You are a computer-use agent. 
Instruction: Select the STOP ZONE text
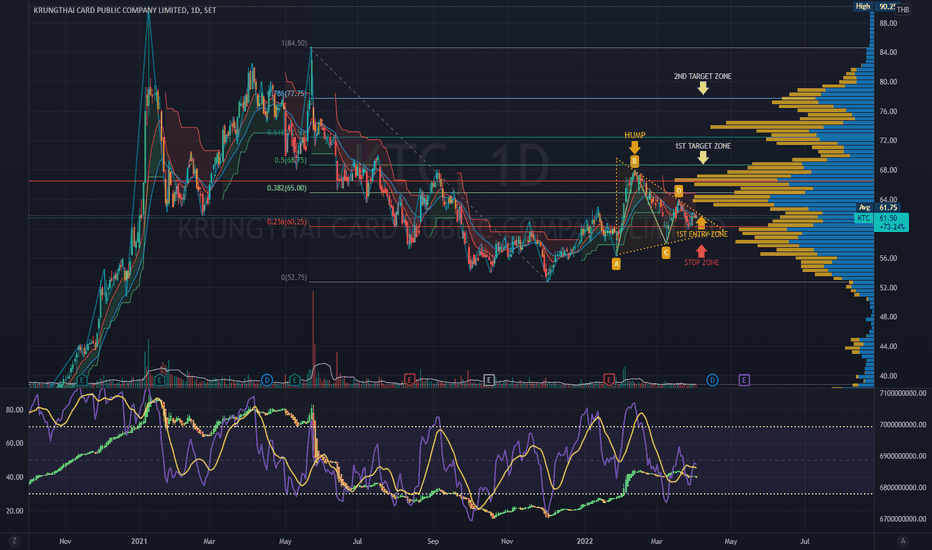(701, 262)
